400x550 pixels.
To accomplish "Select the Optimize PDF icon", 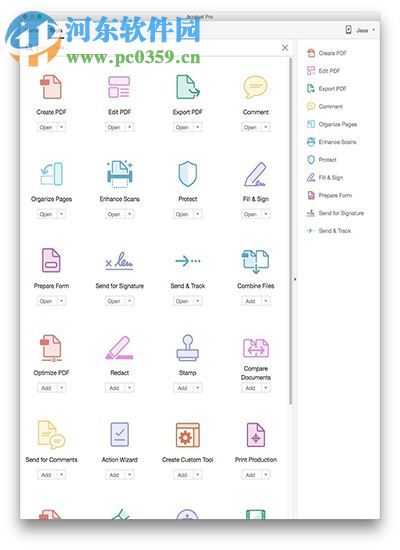I will pyautogui.click(x=51, y=348).
